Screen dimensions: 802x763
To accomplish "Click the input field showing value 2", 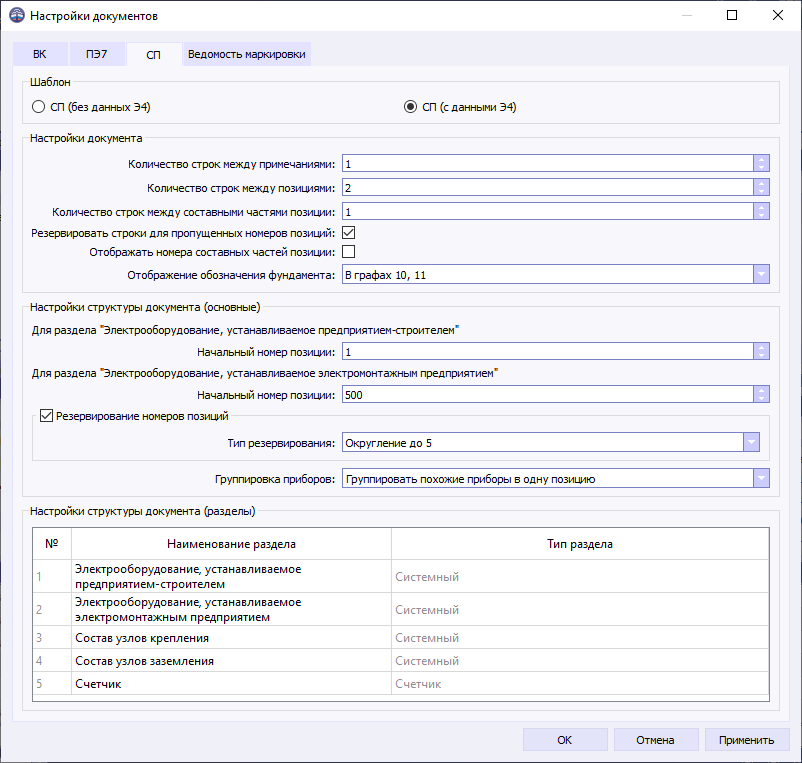I will [x=550, y=186].
